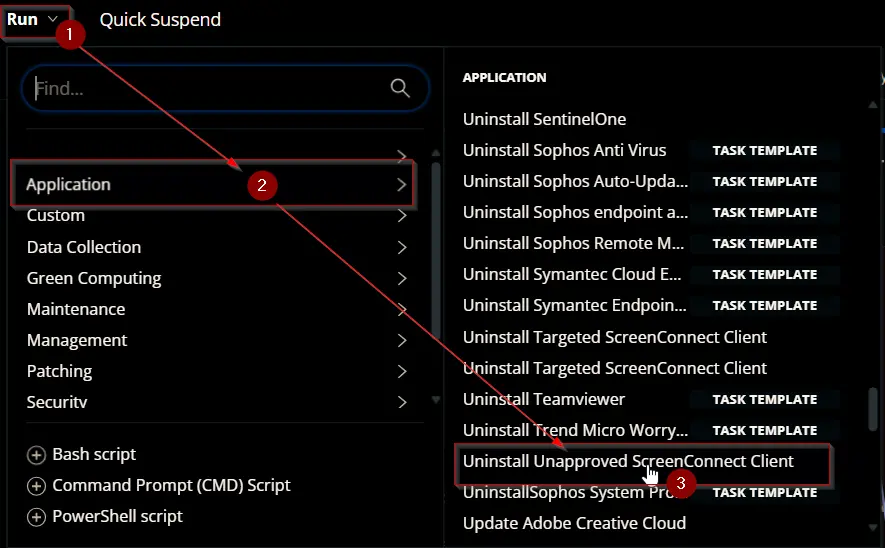Select Uninstall SentinelOne script
The width and height of the screenshot is (885, 548).
(x=544, y=119)
